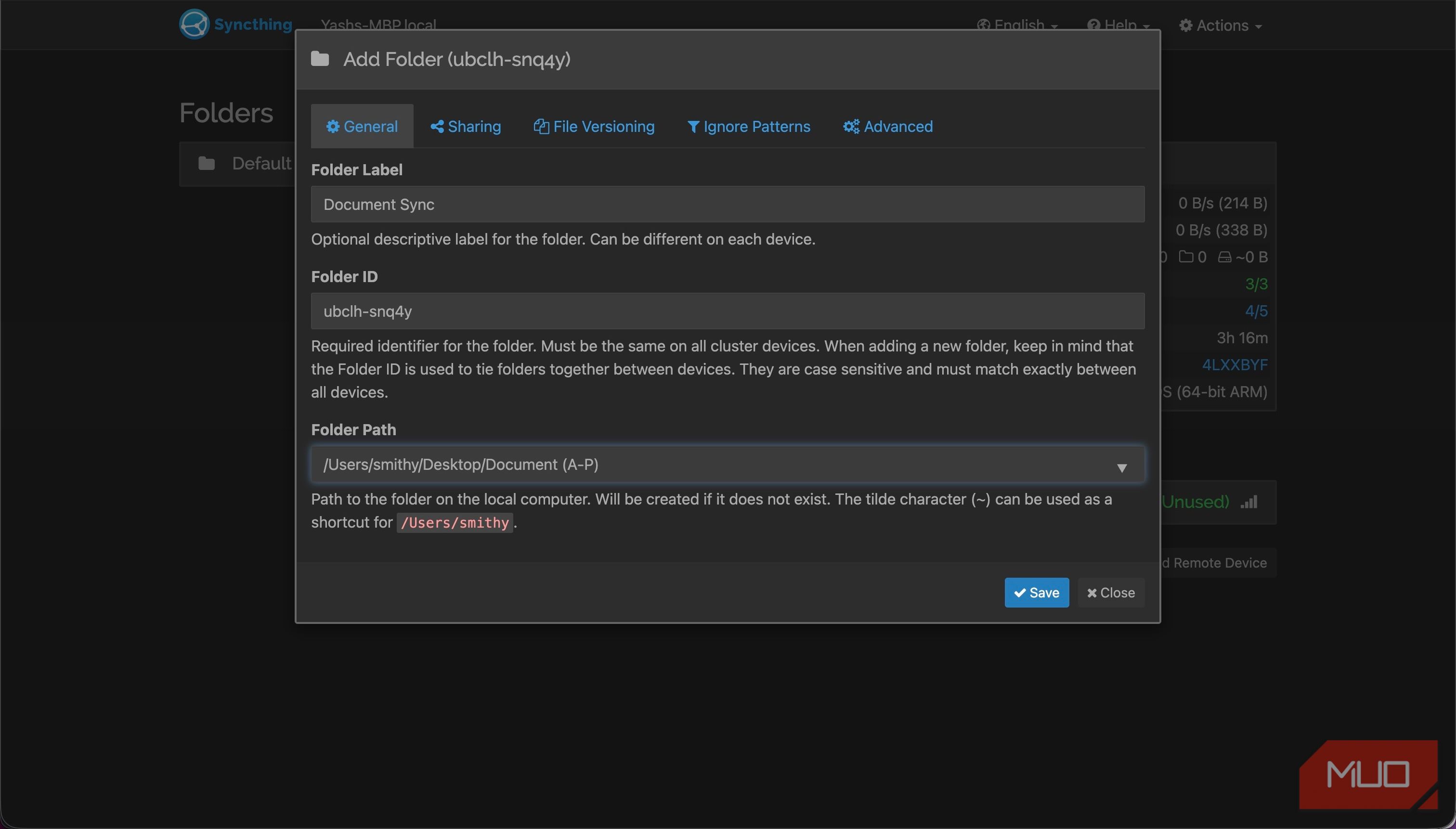
Task: Open the English language dropdown
Action: pos(1017,26)
